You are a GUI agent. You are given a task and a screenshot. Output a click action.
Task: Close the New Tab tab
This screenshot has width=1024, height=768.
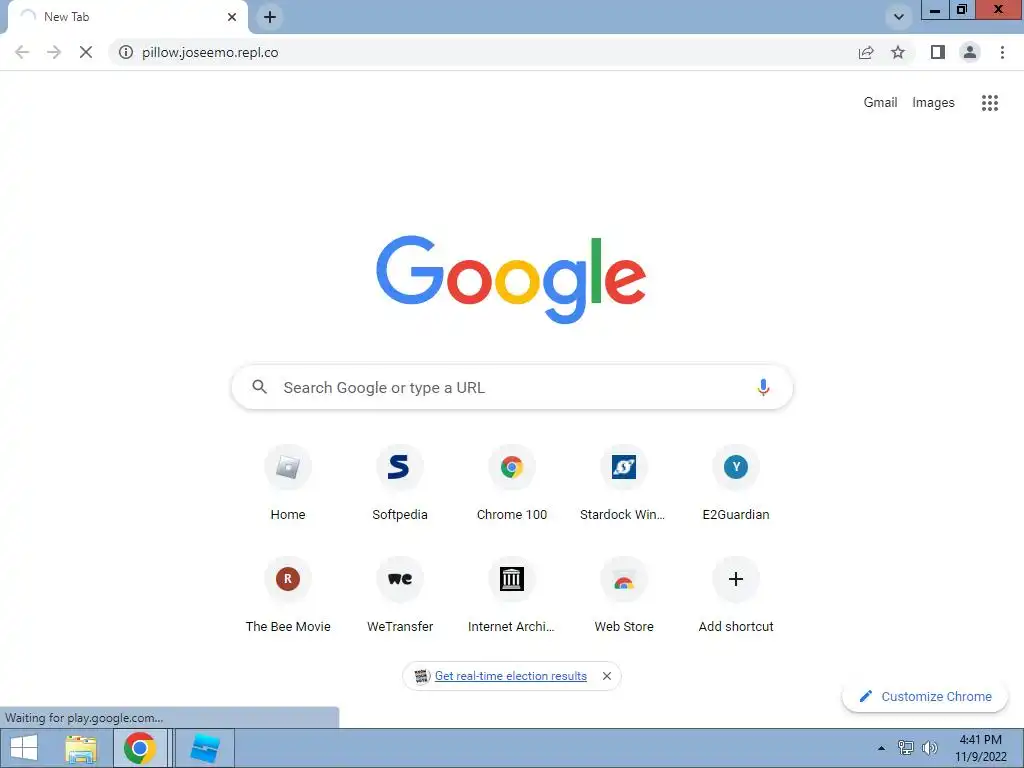tap(232, 17)
